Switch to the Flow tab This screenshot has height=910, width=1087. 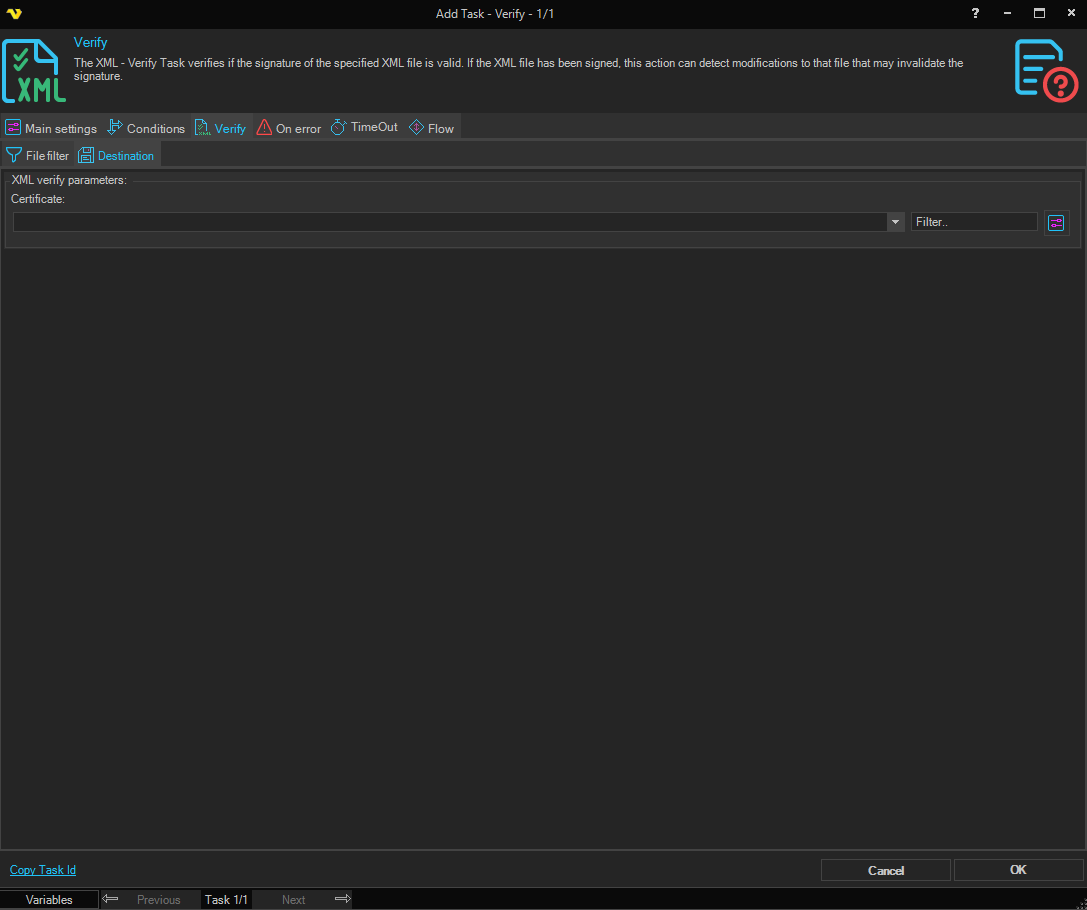pos(431,128)
